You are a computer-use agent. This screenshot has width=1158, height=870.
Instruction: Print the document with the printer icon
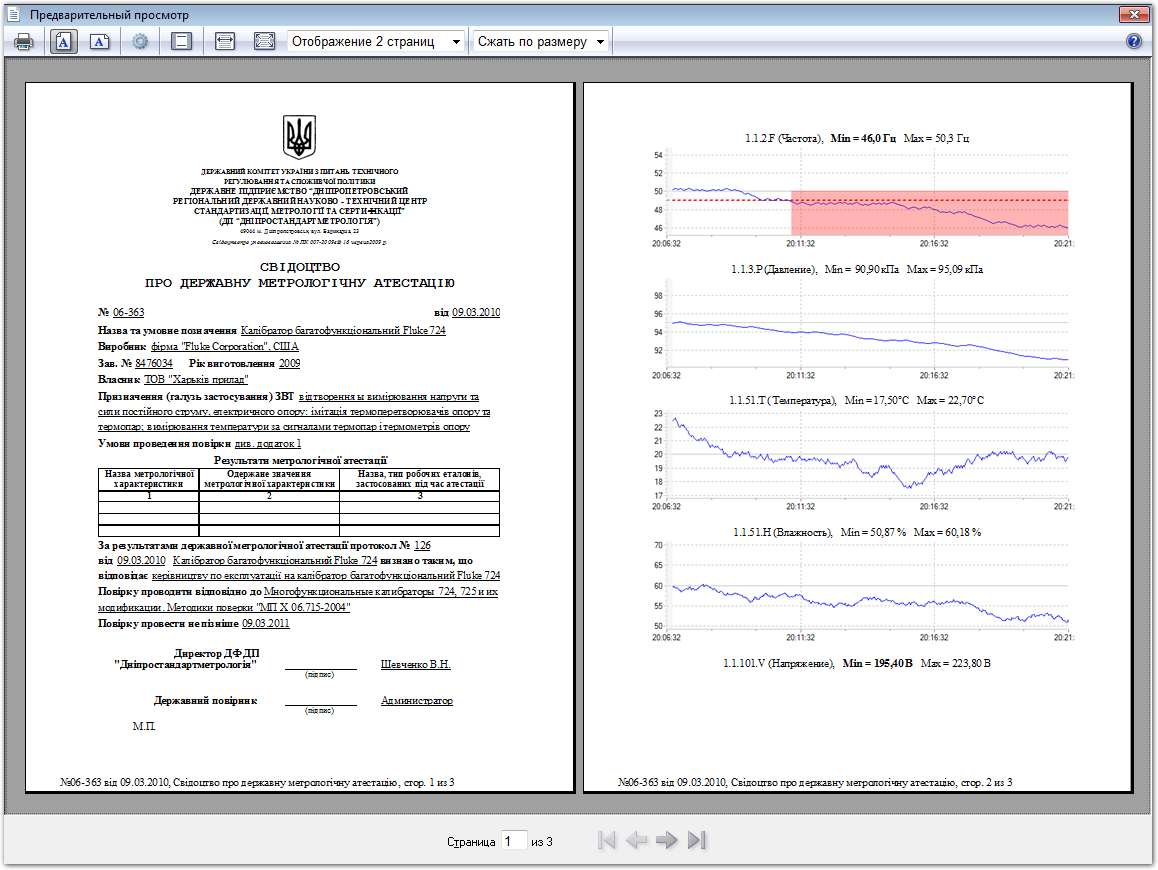[x=24, y=41]
